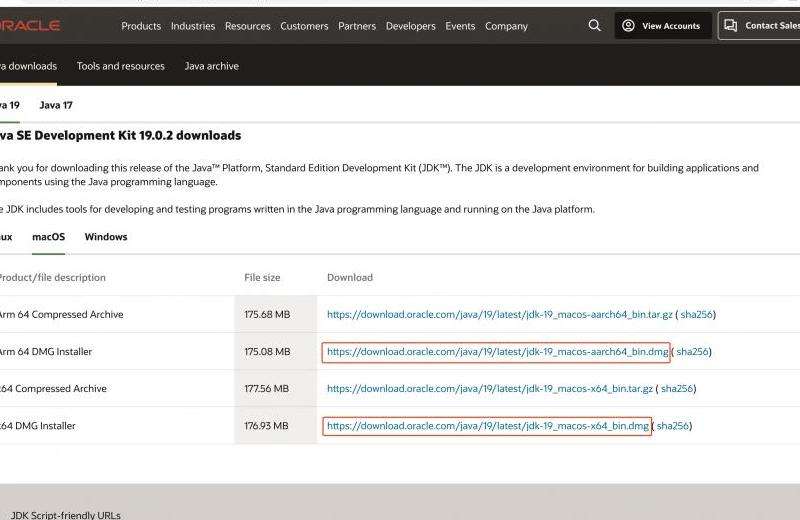
Task: Open the Products menu
Action: pyautogui.click(x=141, y=26)
